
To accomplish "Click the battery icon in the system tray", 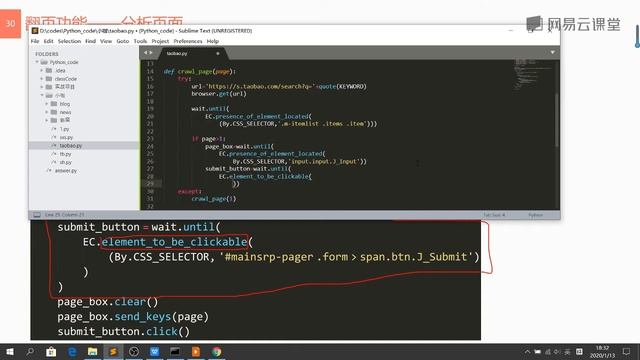I will (538, 351).
